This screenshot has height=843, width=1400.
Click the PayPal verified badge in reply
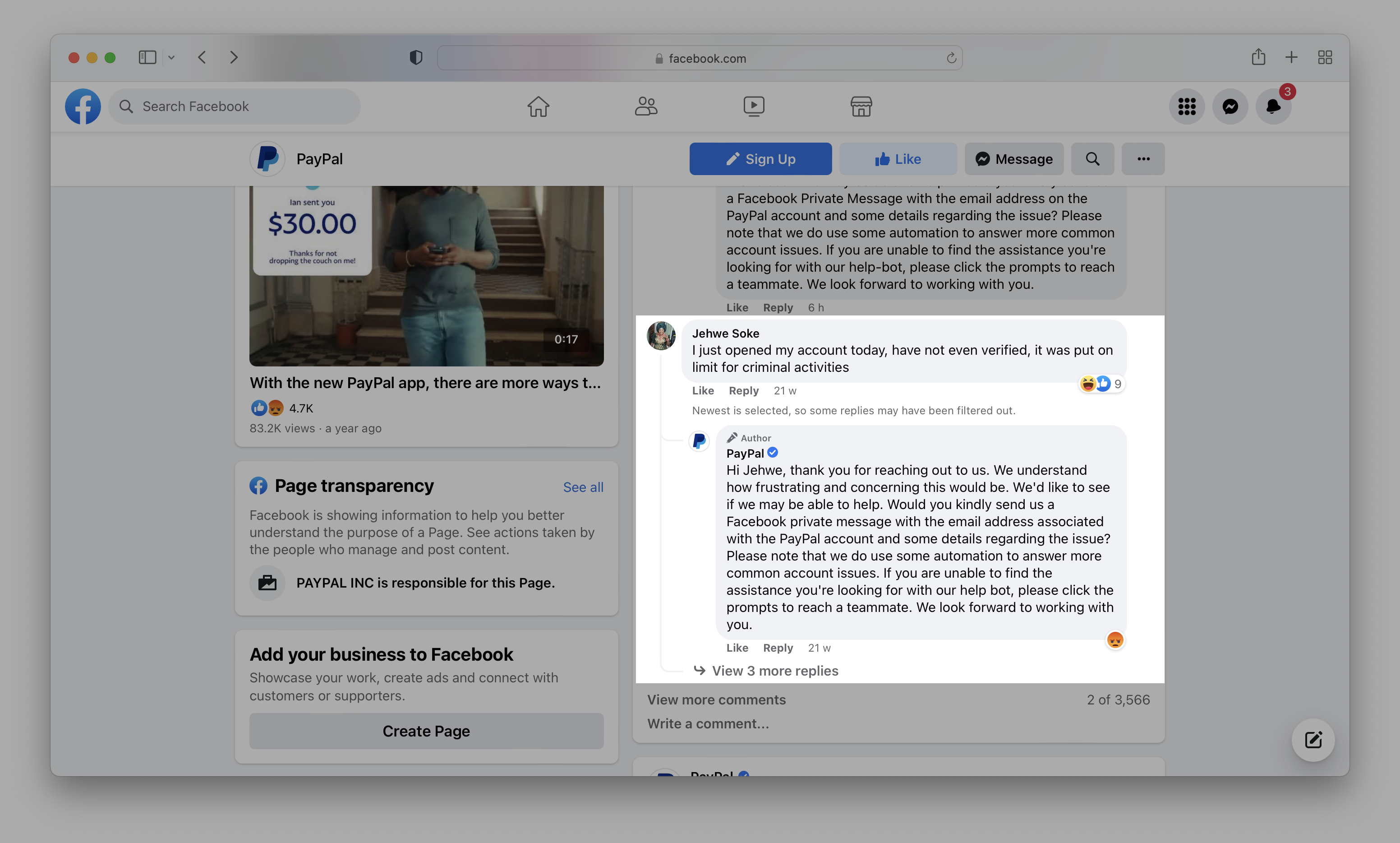pyautogui.click(x=773, y=453)
